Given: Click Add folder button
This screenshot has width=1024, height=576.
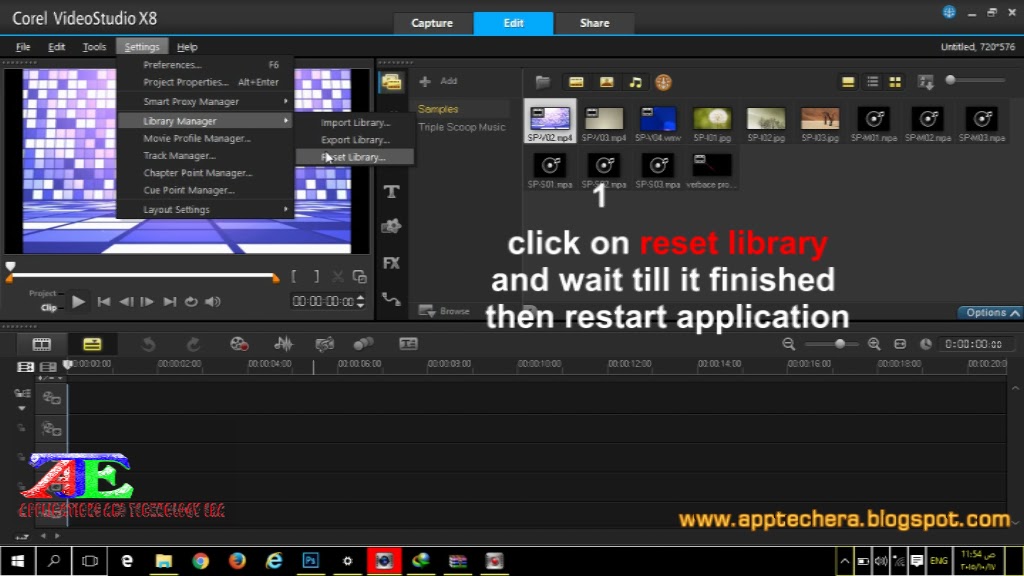Looking at the screenshot, I should (438, 81).
